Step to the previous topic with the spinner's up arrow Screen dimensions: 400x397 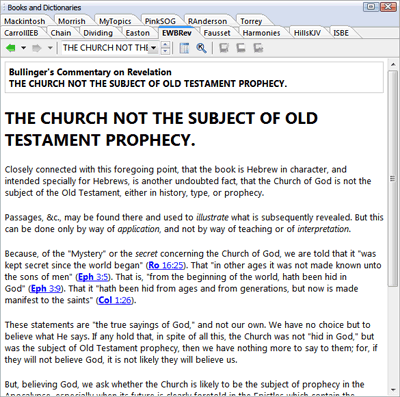click(165, 45)
